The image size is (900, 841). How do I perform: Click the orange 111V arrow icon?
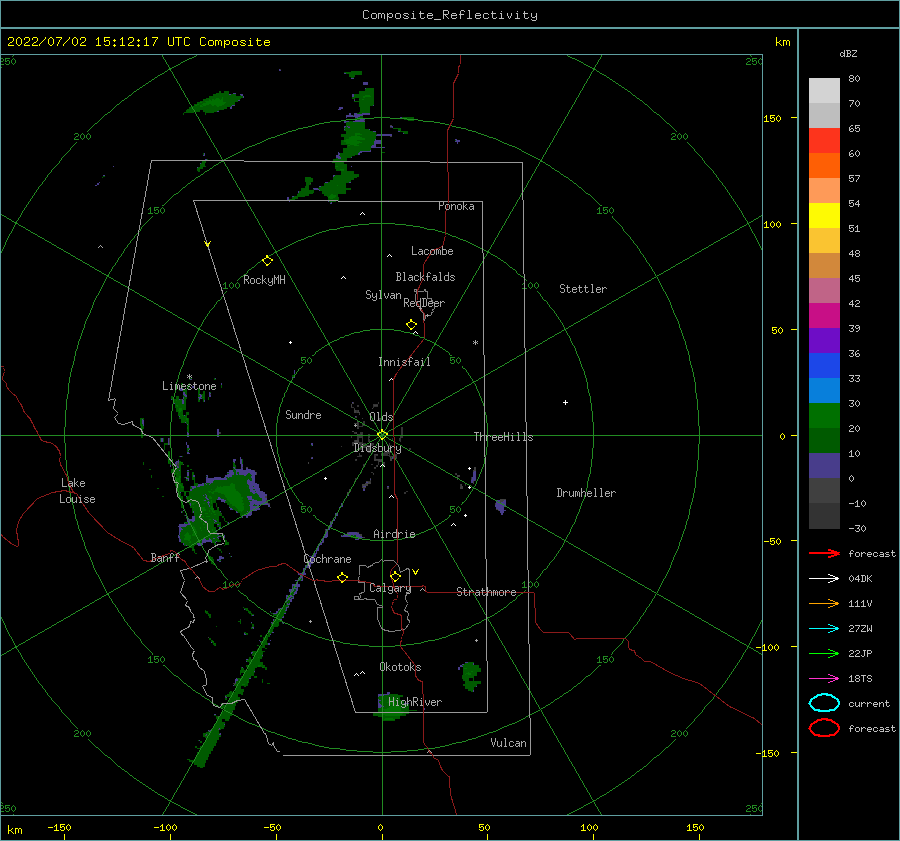[824, 603]
